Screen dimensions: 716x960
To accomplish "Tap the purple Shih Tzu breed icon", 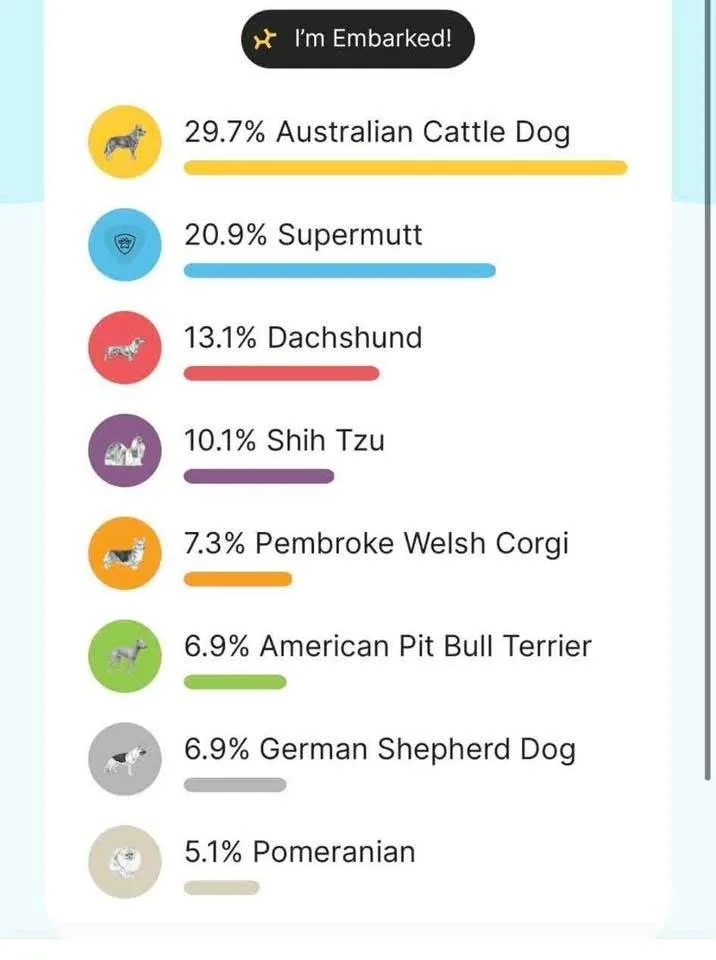I will 124,451.
